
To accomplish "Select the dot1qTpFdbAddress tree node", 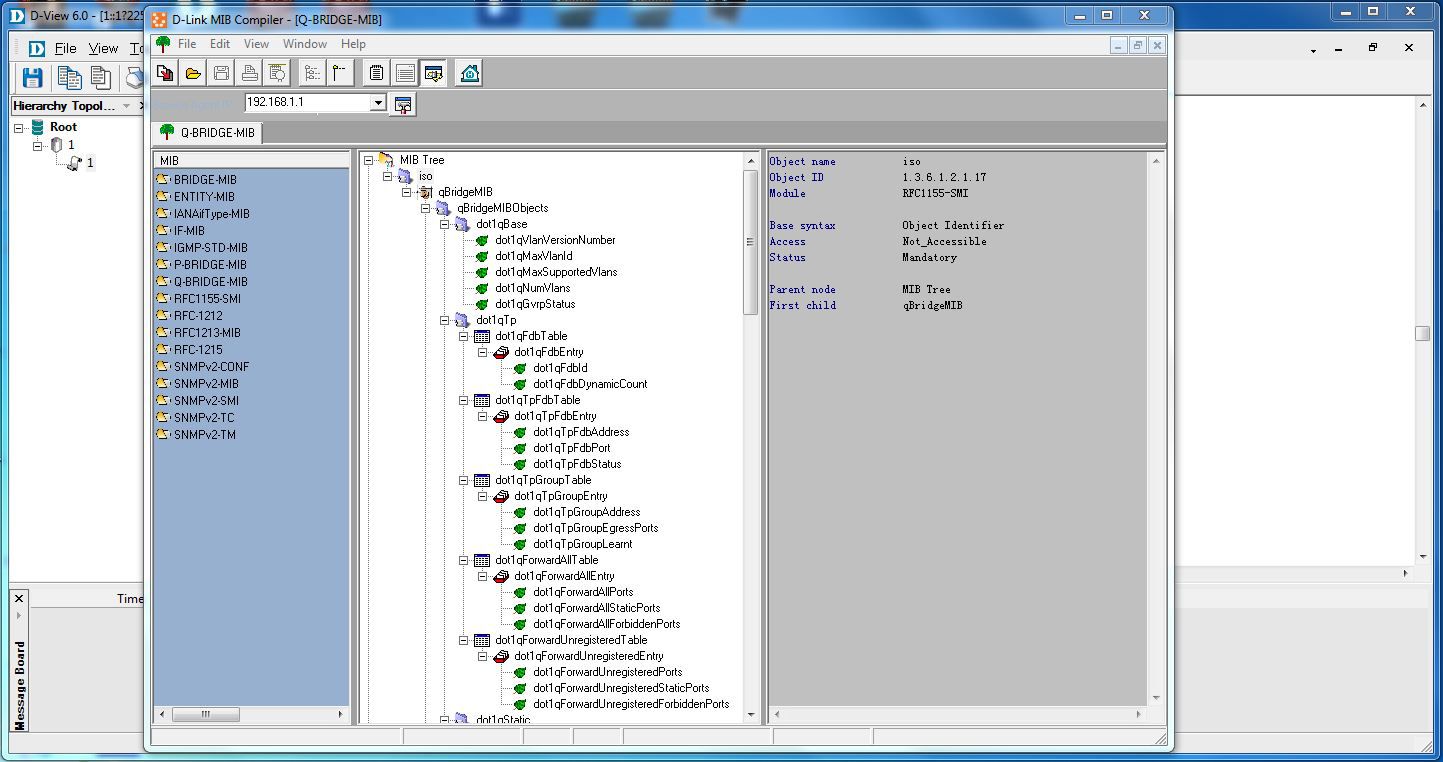I will coord(581,432).
